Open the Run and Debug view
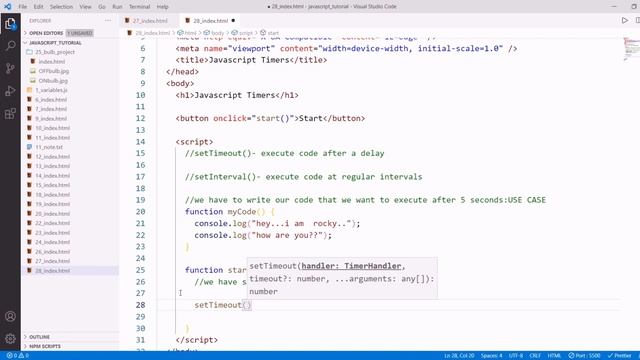The image size is (640, 360). point(10,91)
